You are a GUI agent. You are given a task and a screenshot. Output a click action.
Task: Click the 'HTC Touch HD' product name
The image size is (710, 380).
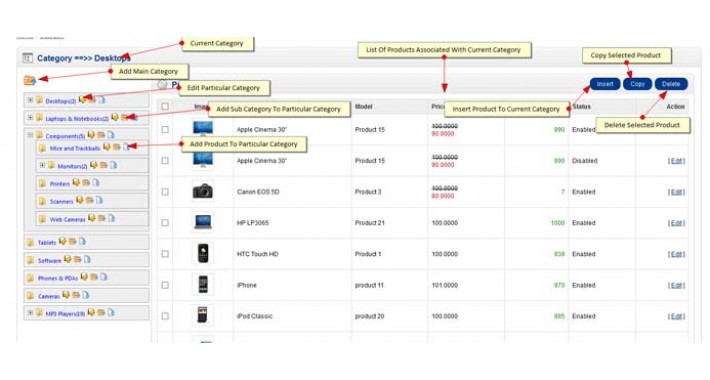point(258,254)
